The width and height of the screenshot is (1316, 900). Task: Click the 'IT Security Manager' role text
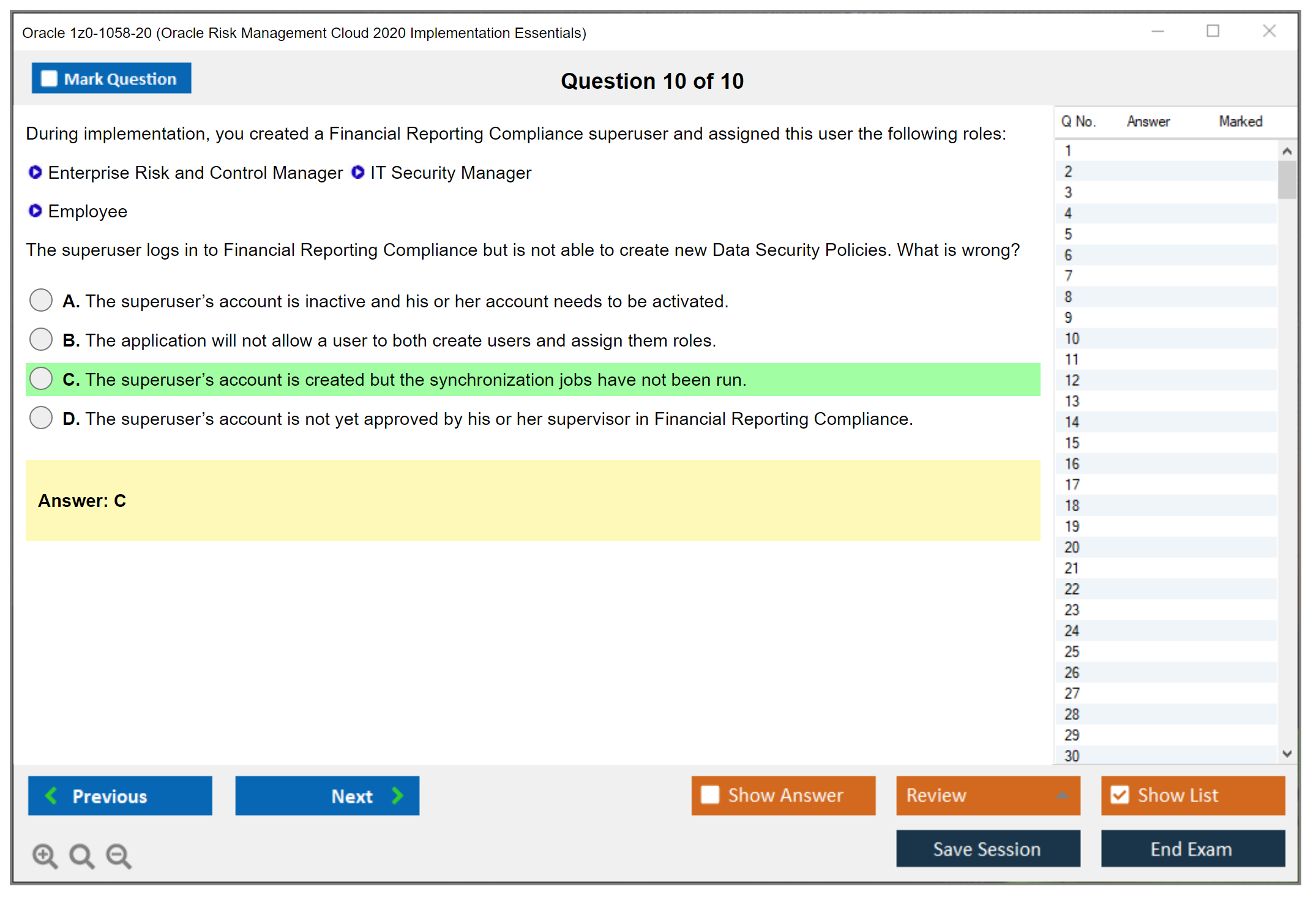pyautogui.click(x=451, y=173)
